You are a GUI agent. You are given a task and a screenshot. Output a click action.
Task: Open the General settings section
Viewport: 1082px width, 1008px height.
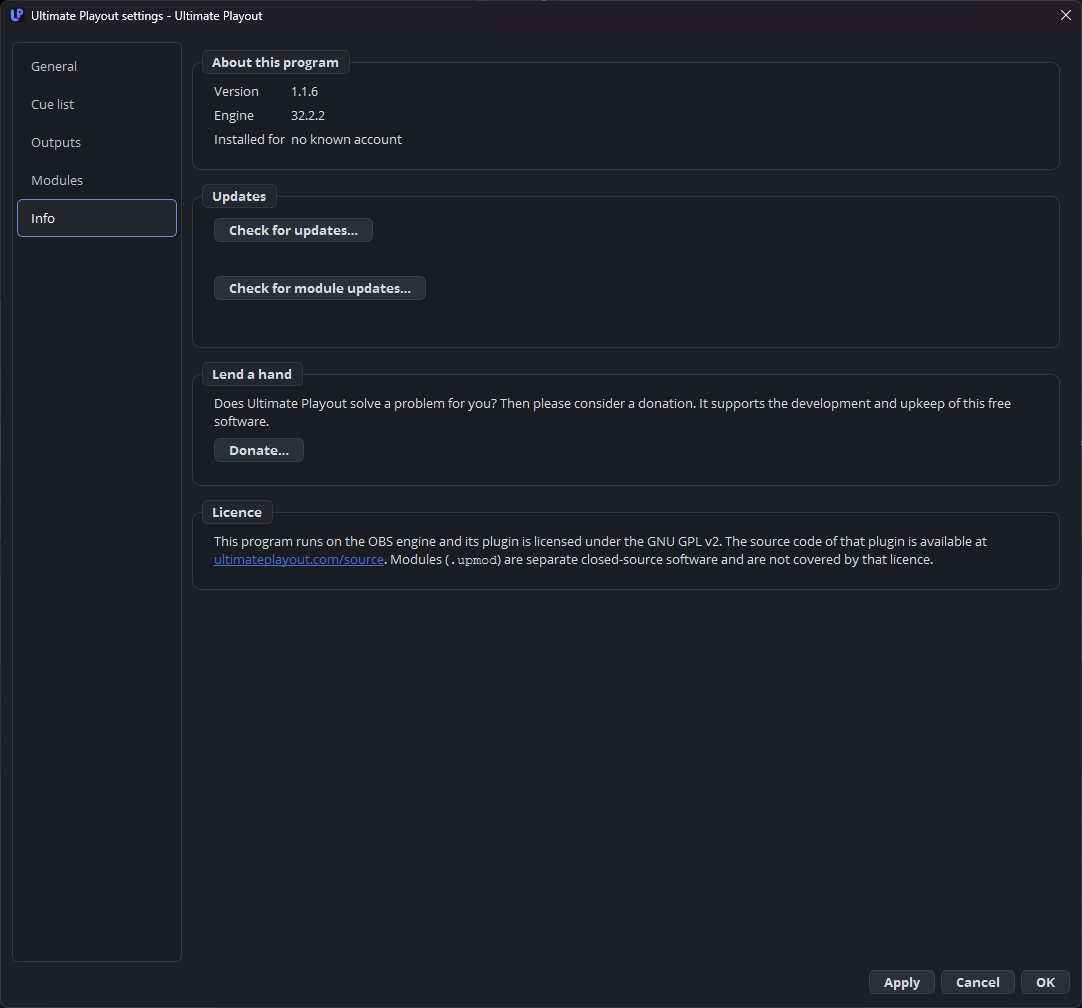point(97,66)
